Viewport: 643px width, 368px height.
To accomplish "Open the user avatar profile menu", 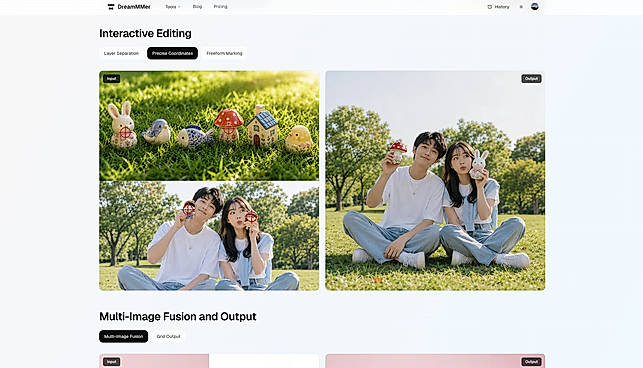I will [535, 7].
